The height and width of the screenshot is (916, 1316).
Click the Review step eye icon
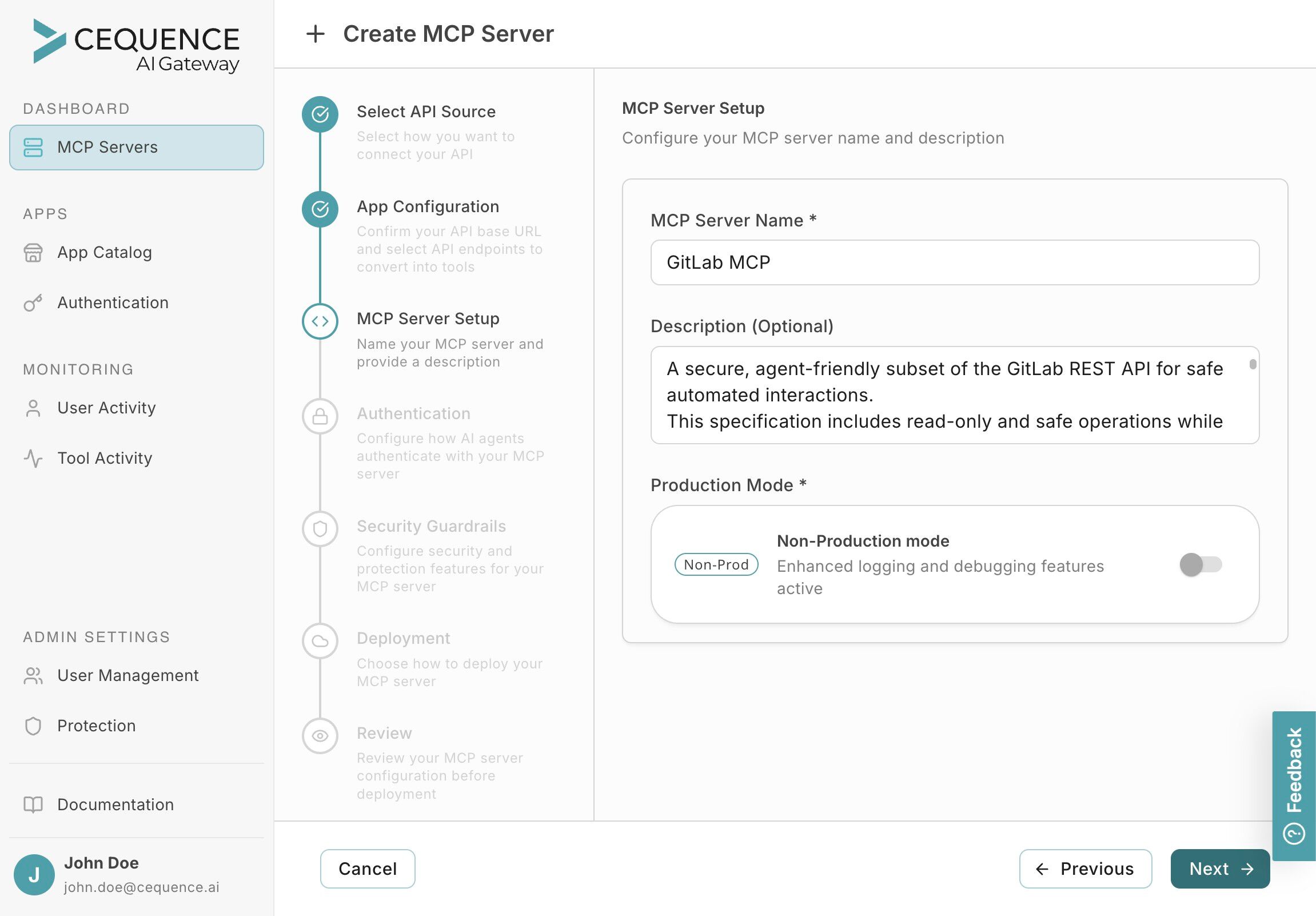(x=320, y=735)
